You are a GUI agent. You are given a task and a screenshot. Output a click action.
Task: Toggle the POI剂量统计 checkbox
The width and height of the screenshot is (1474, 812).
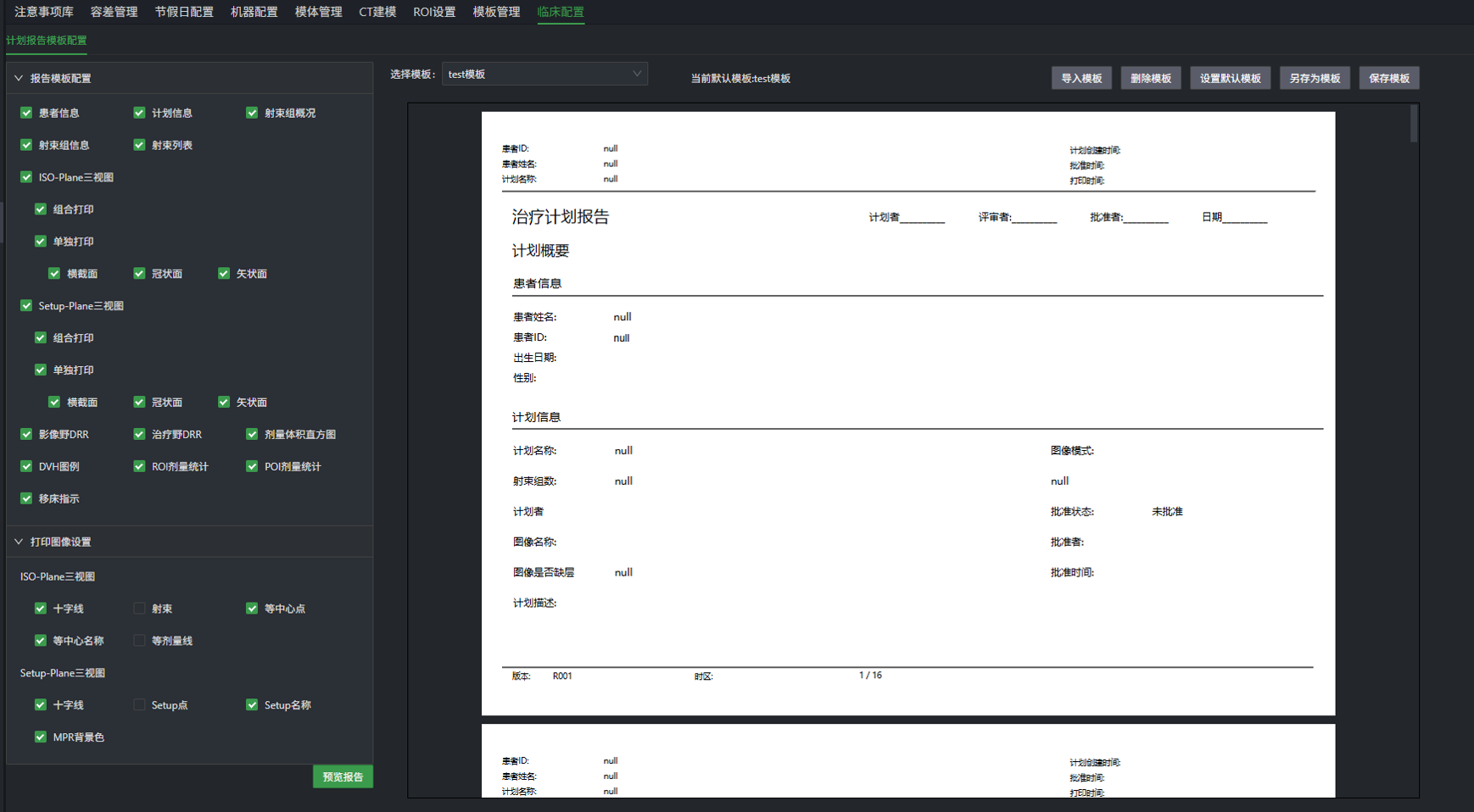point(252,466)
